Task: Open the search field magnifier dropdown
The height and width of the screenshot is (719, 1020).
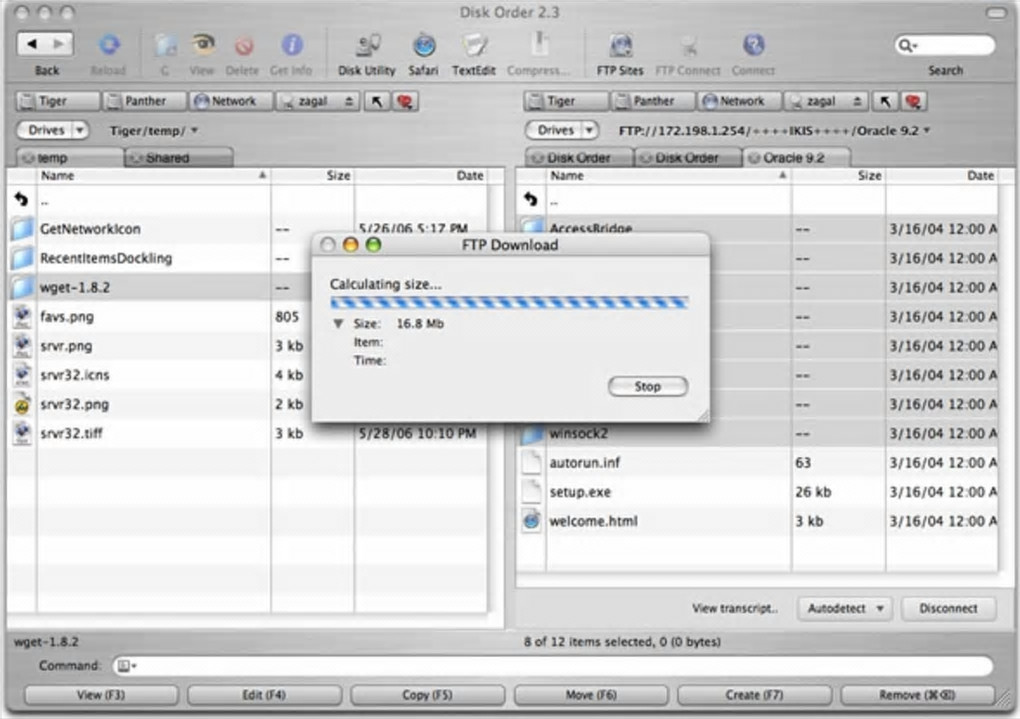Action: coord(907,46)
